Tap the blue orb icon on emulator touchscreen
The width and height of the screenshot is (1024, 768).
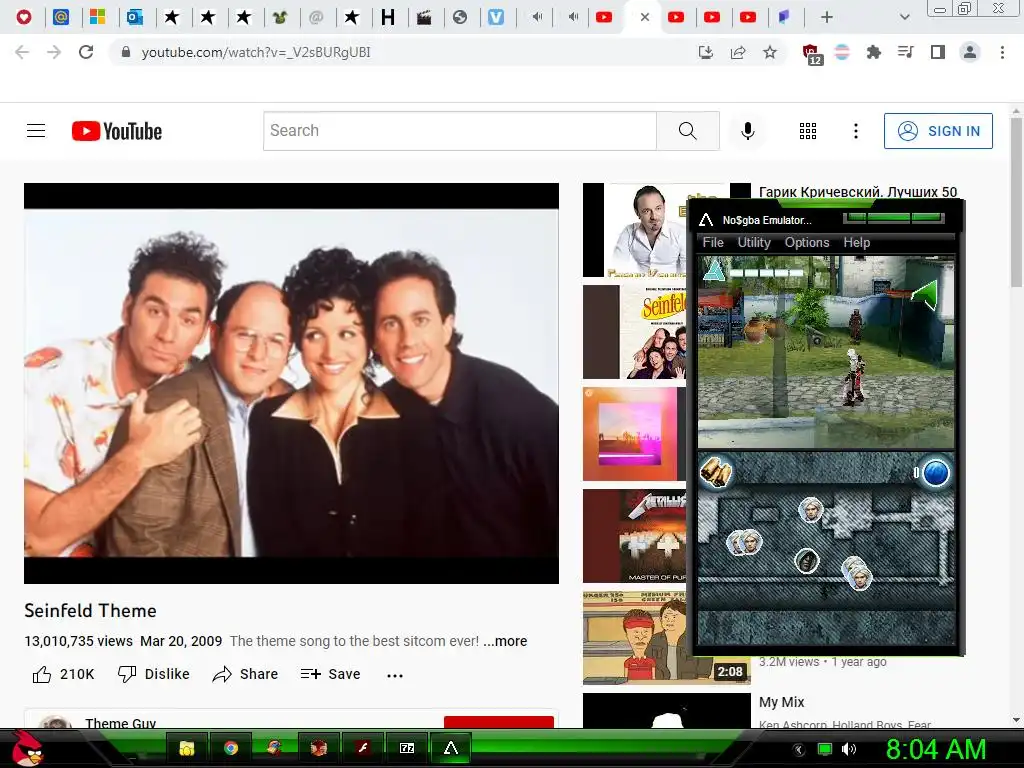coord(935,473)
